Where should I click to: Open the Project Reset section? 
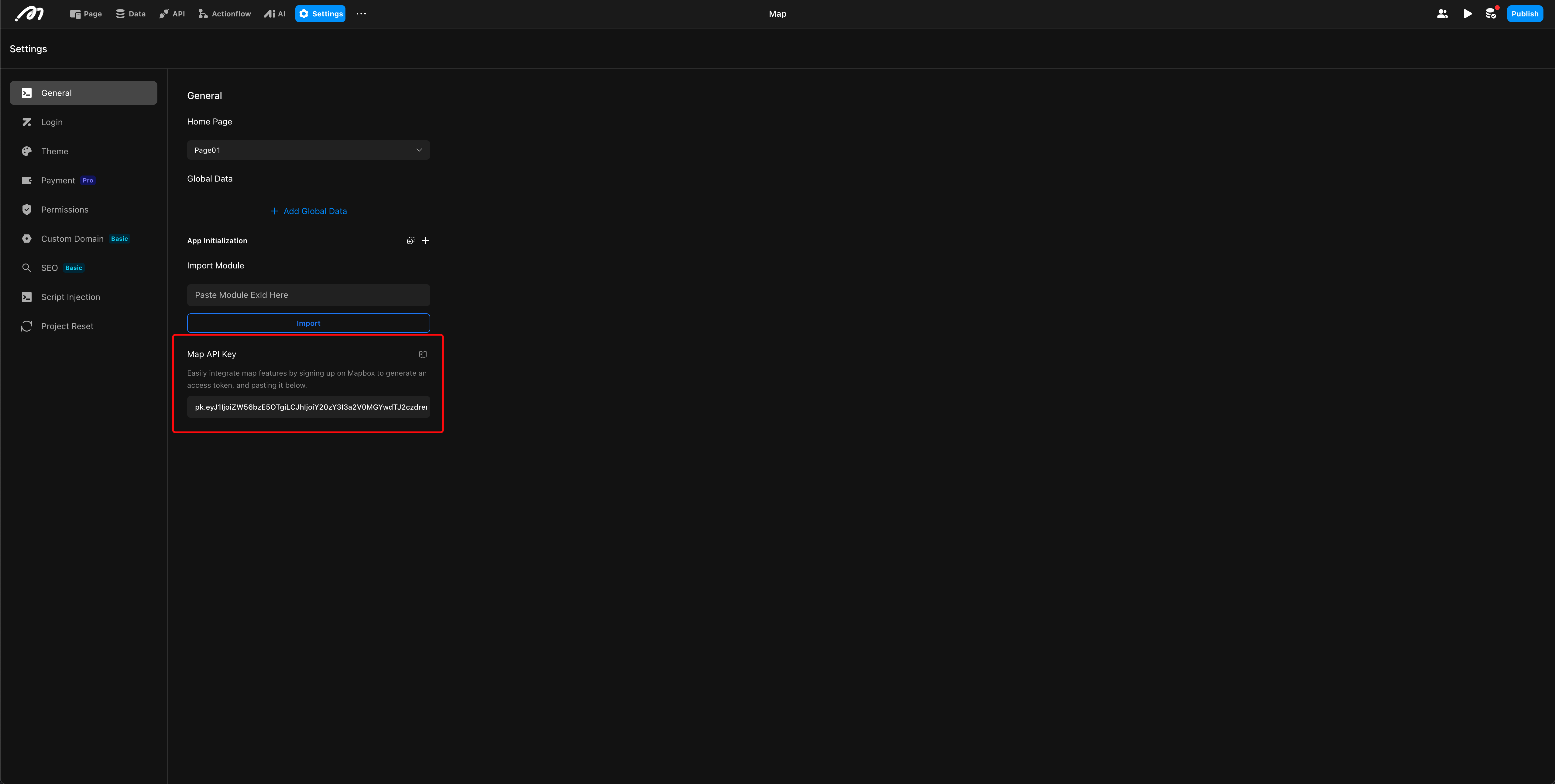coord(83,326)
